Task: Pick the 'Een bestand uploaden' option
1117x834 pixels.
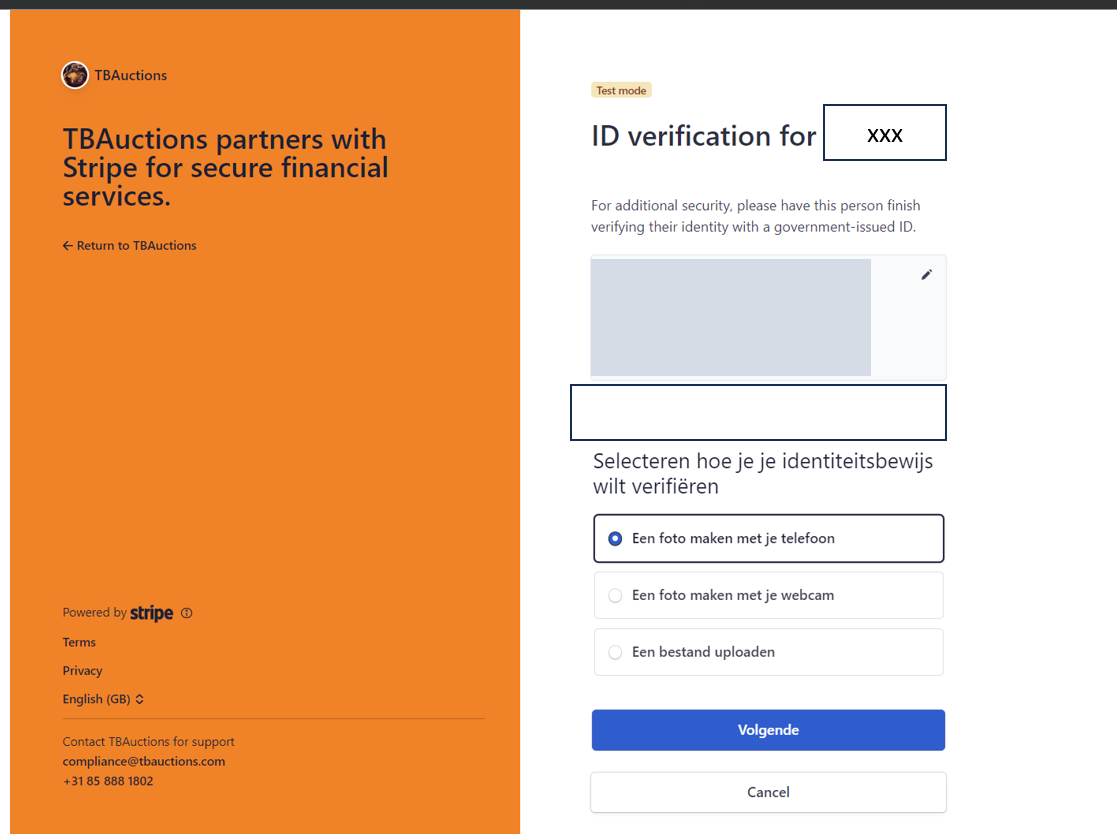Action: [768, 652]
